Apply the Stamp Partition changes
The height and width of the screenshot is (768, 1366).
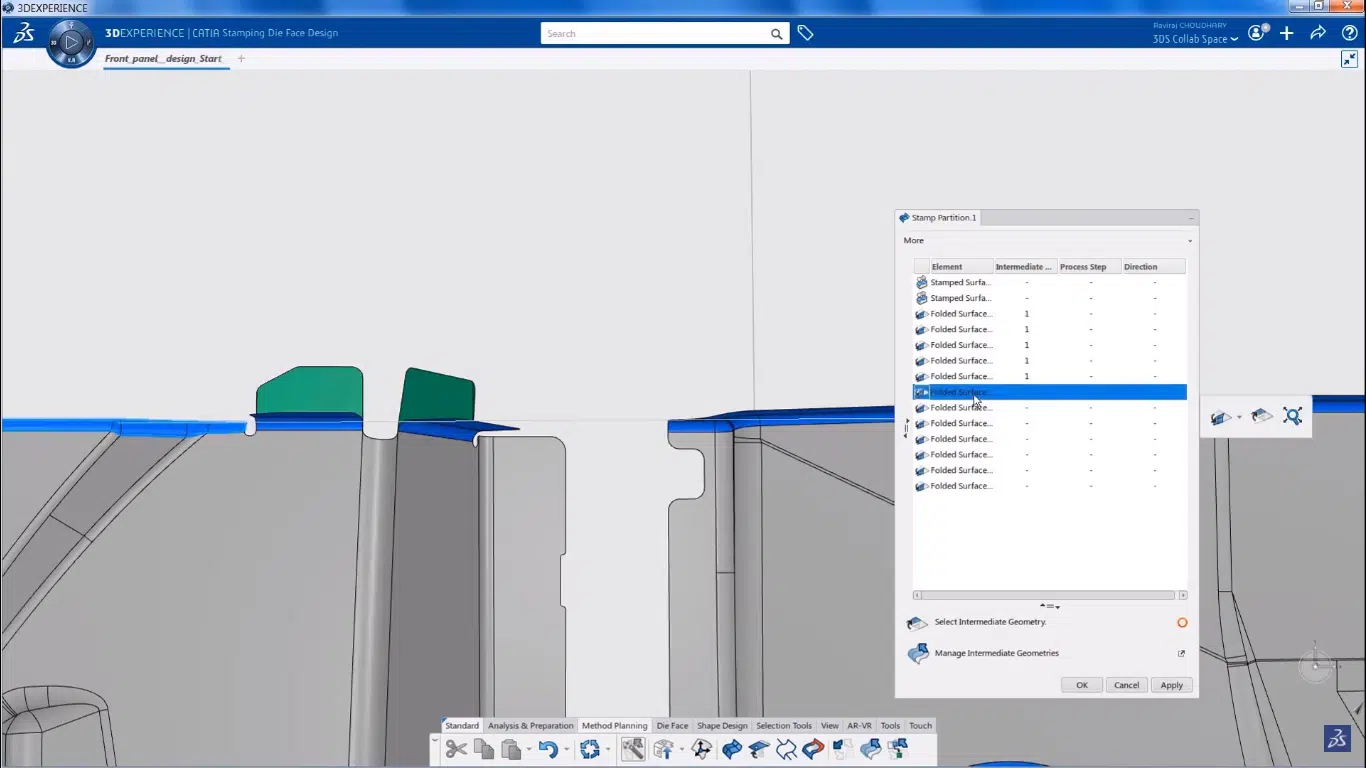point(1171,685)
